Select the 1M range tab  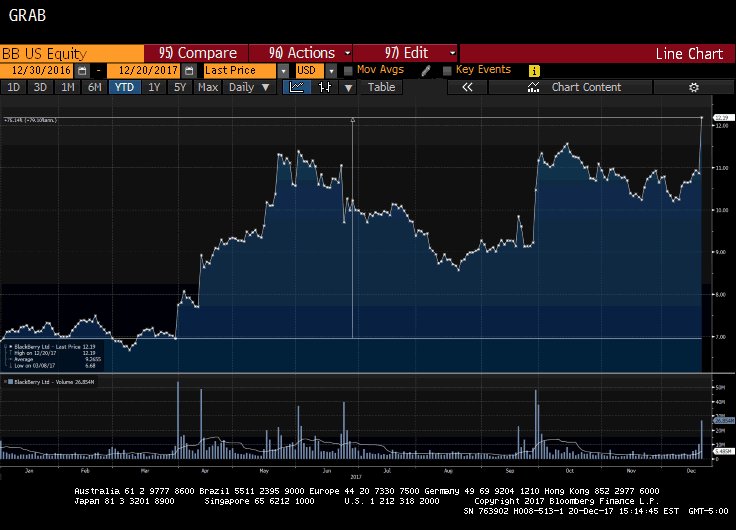click(68, 87)
